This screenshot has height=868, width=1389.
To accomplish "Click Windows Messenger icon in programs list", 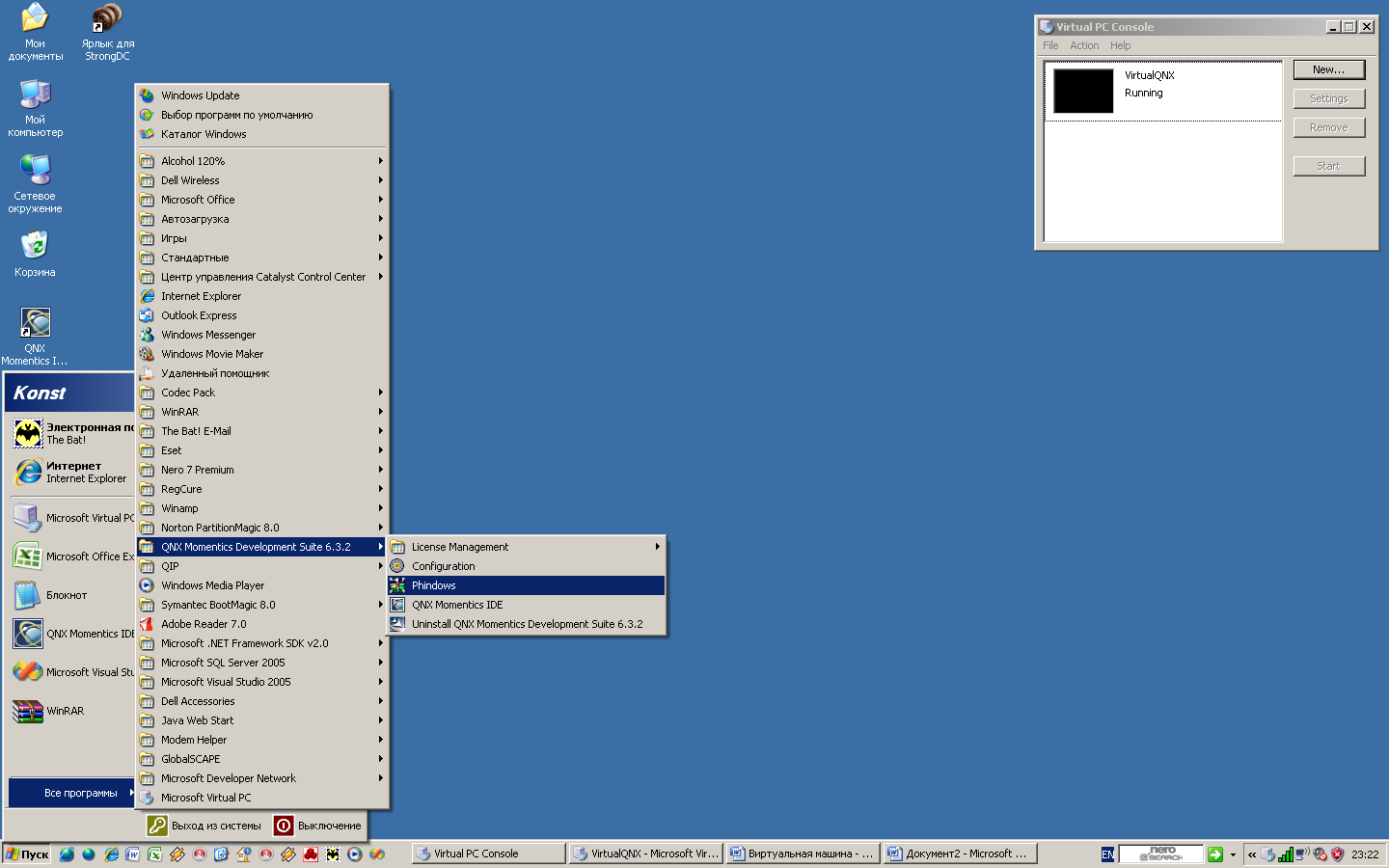I will (x=147, y=335).
